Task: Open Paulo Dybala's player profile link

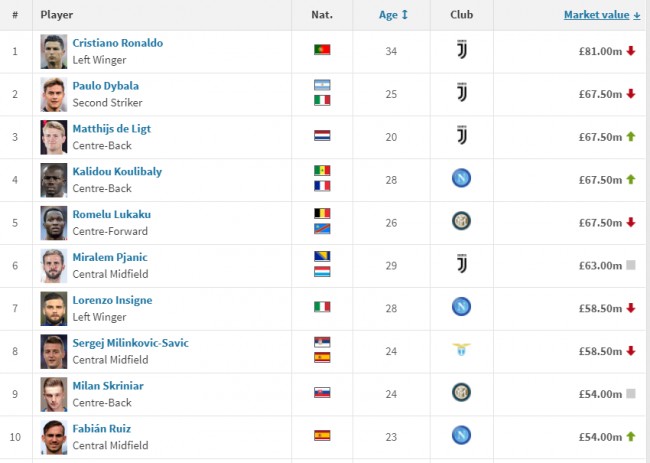Action: click(x=105, y=86)
